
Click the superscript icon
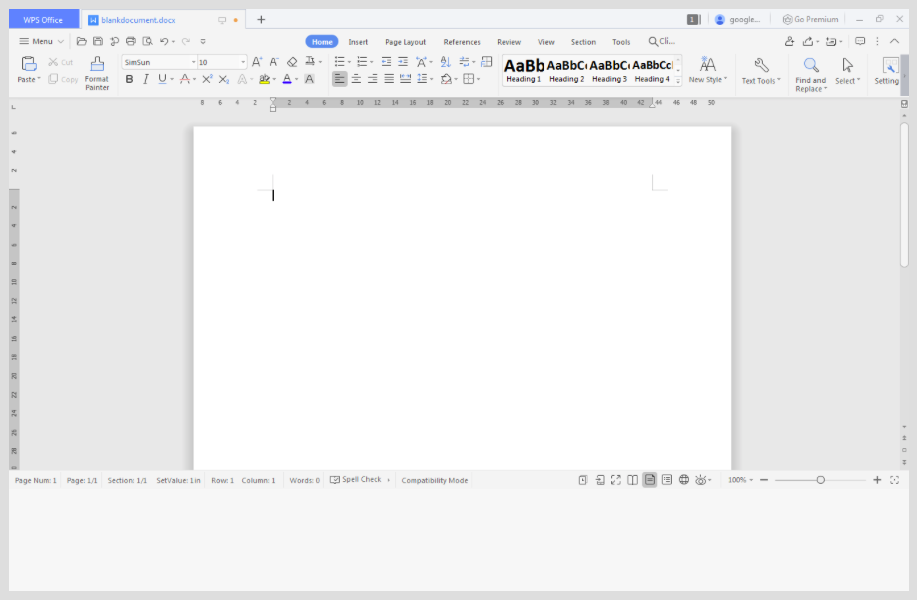207,79
